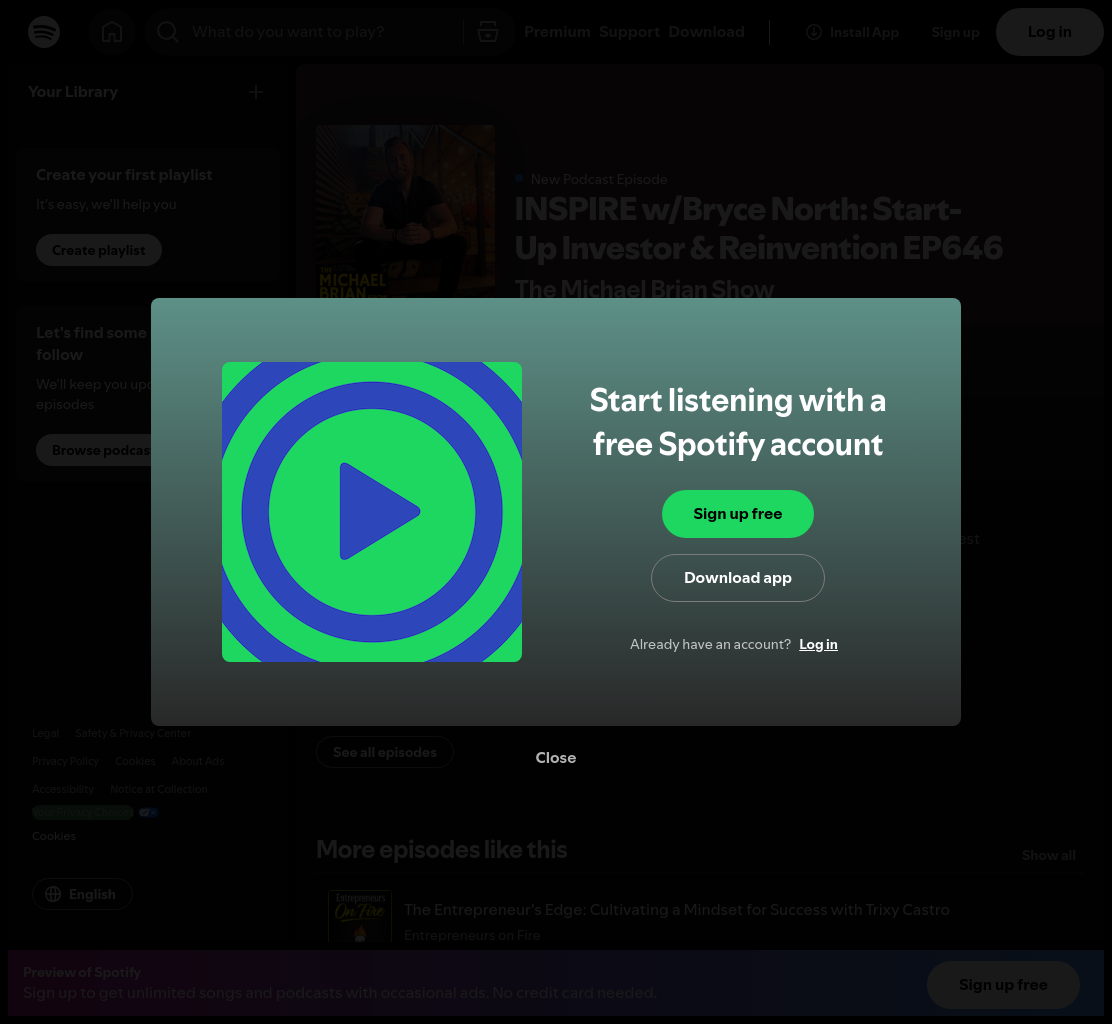The width and height of the screenshot is (1112, 1024).
Task: Click Your Privacy Choices link
Action: coord(83,813)
